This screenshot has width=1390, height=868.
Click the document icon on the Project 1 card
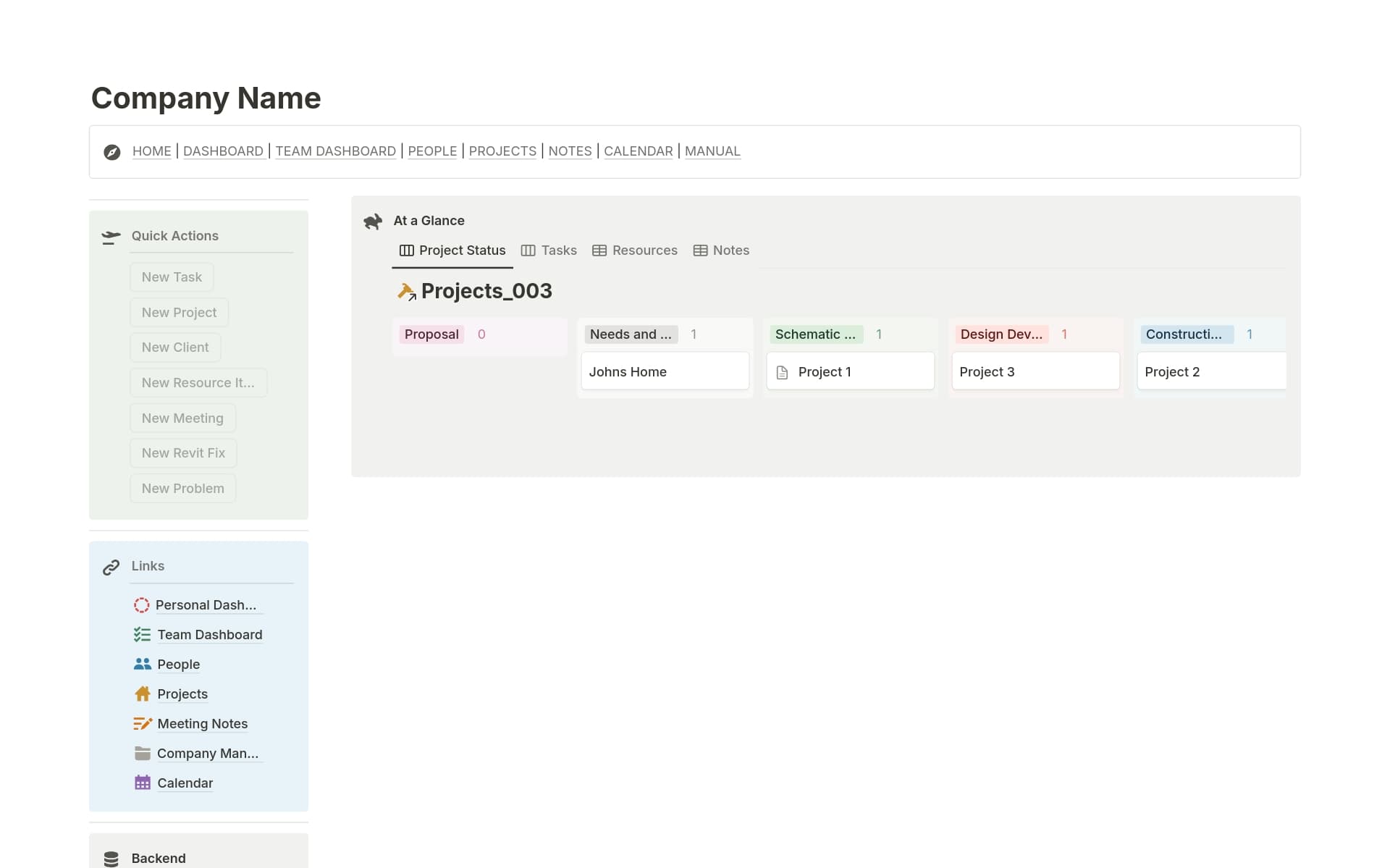(782, 371)
